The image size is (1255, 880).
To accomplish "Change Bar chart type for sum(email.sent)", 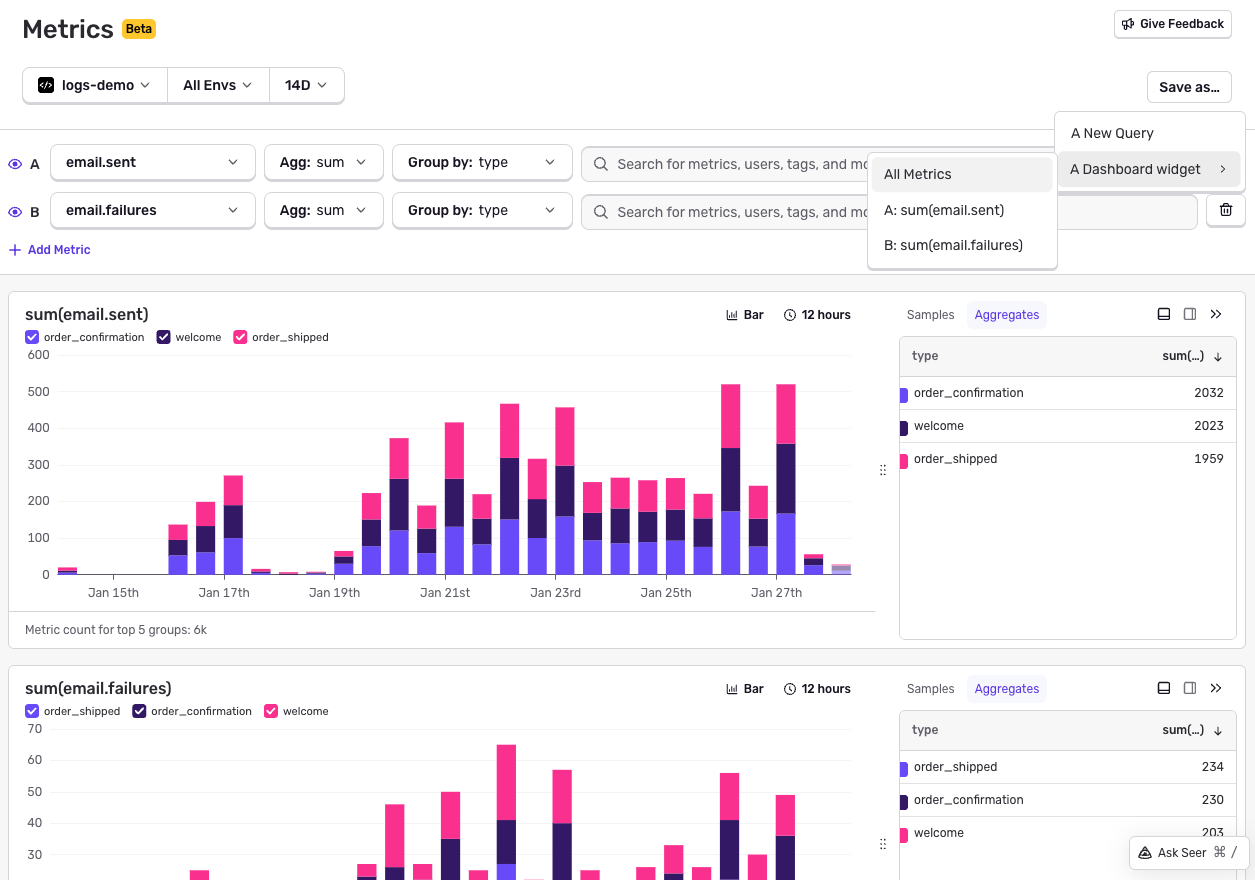I will coord(745,315).
